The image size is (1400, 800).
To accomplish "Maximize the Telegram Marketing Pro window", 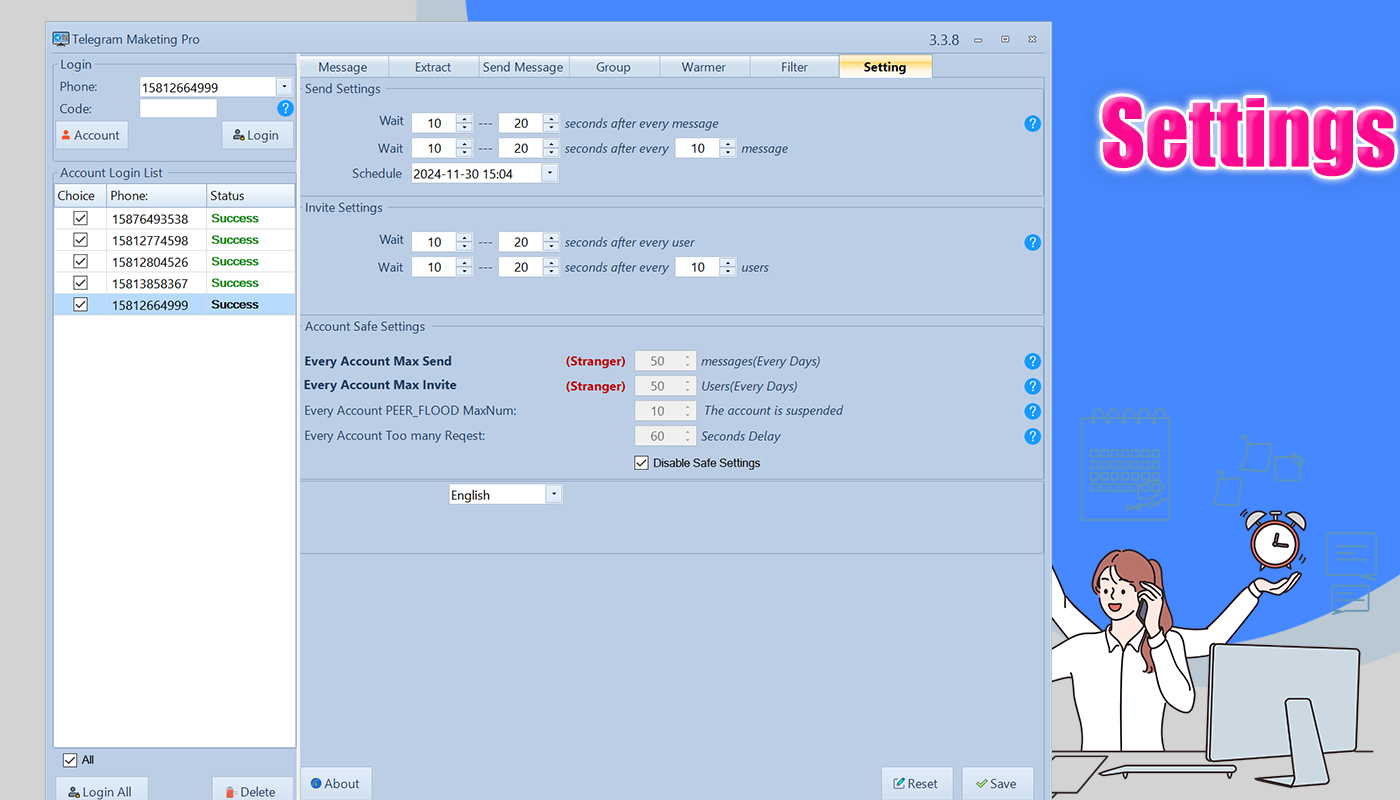I will pyautogui.click(x=1005, y=40).
